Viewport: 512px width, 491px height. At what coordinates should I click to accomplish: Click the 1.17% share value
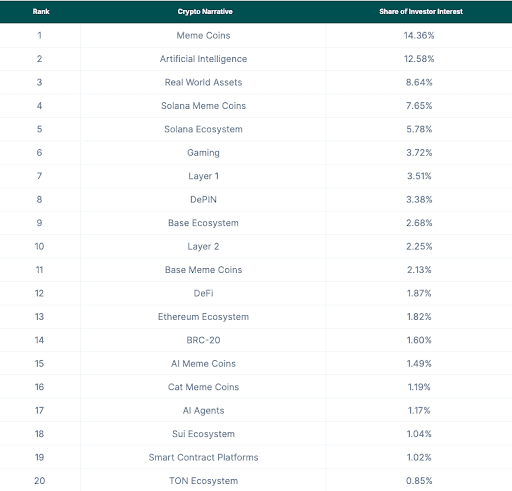click(419, 410)
